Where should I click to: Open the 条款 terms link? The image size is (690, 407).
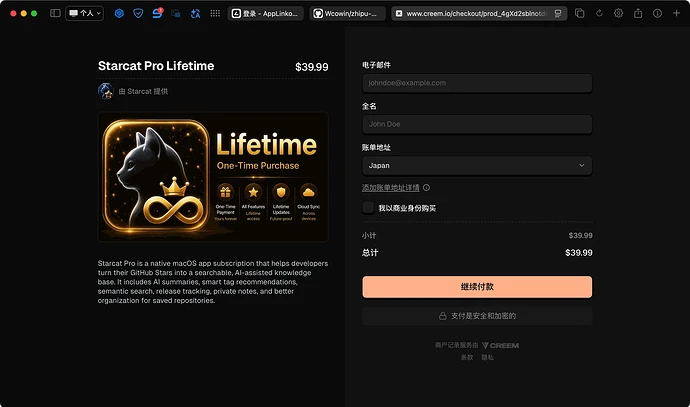pos(467,357)
